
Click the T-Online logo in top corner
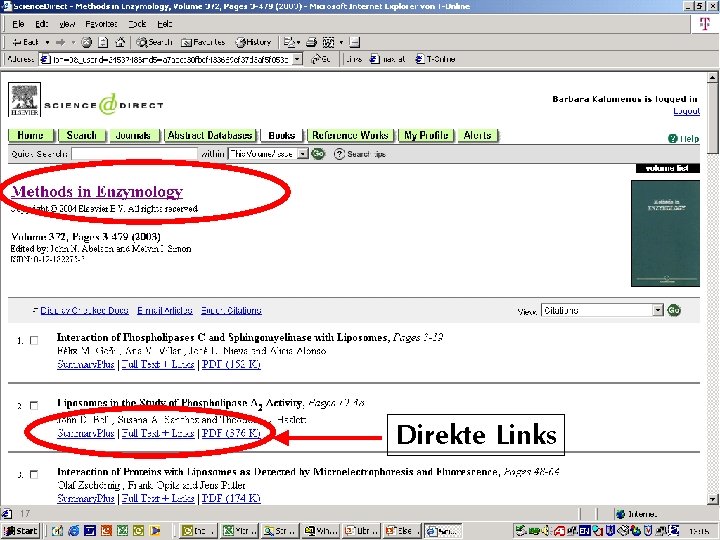[x=704, y=23]
